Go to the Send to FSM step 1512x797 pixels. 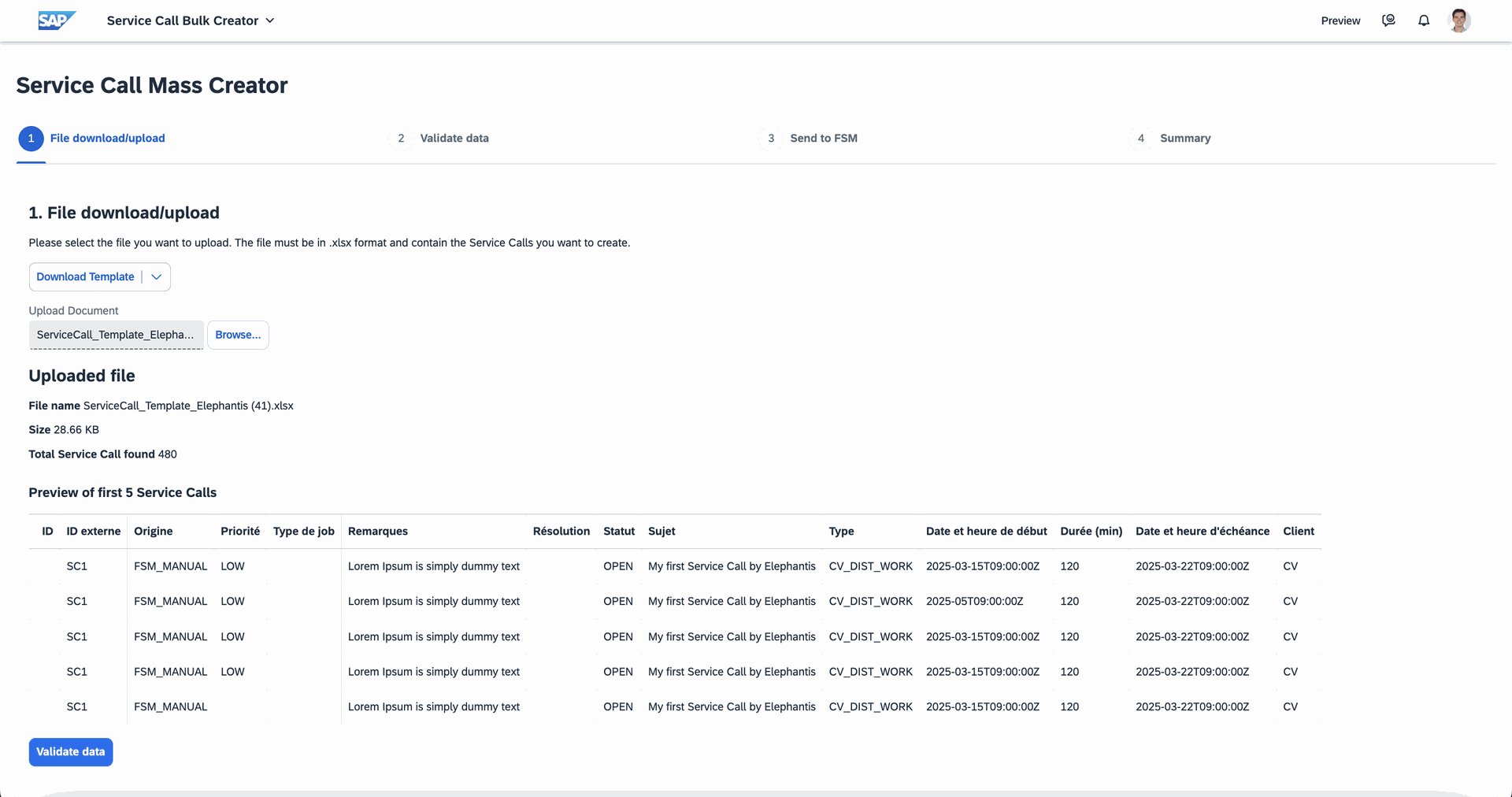[x=823, y=139]
